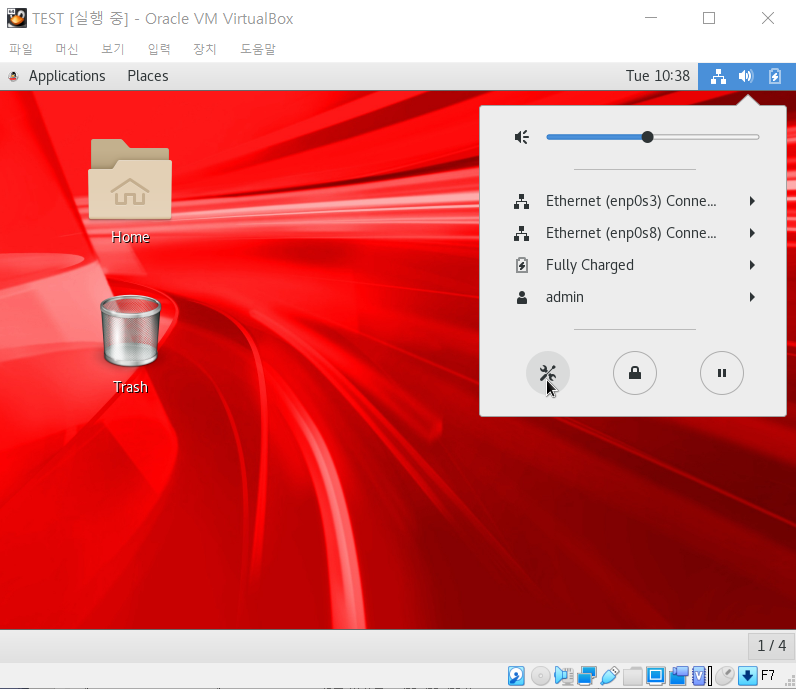Open the 파일 menu in VirtualBox
The image size is (796, 689).
click(21, 49)
